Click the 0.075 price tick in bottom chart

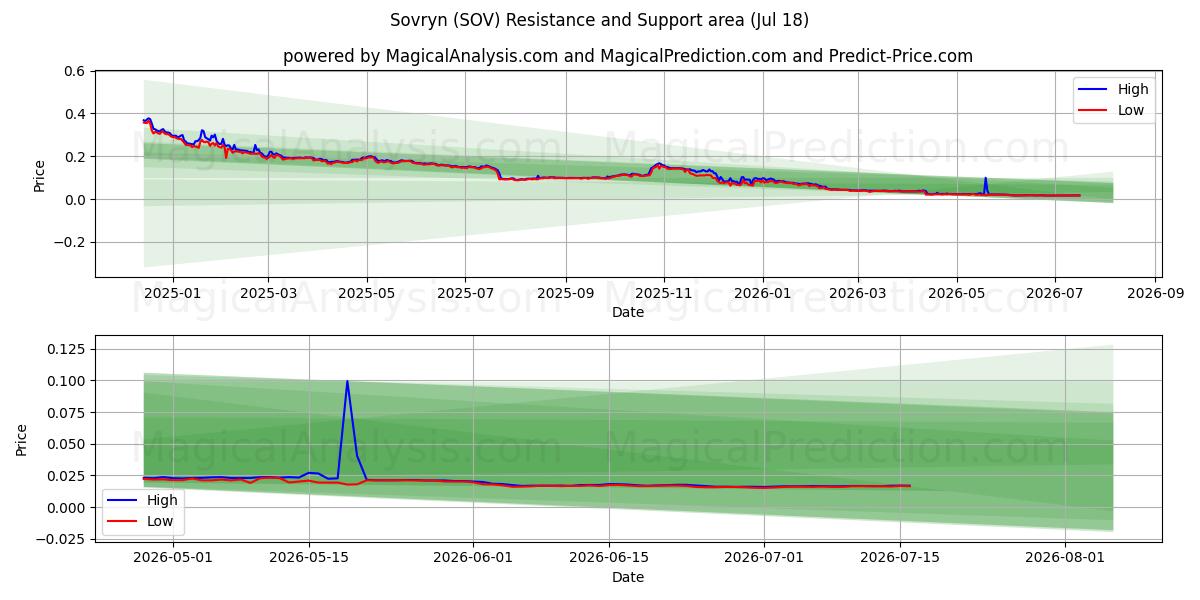(68, 413)
